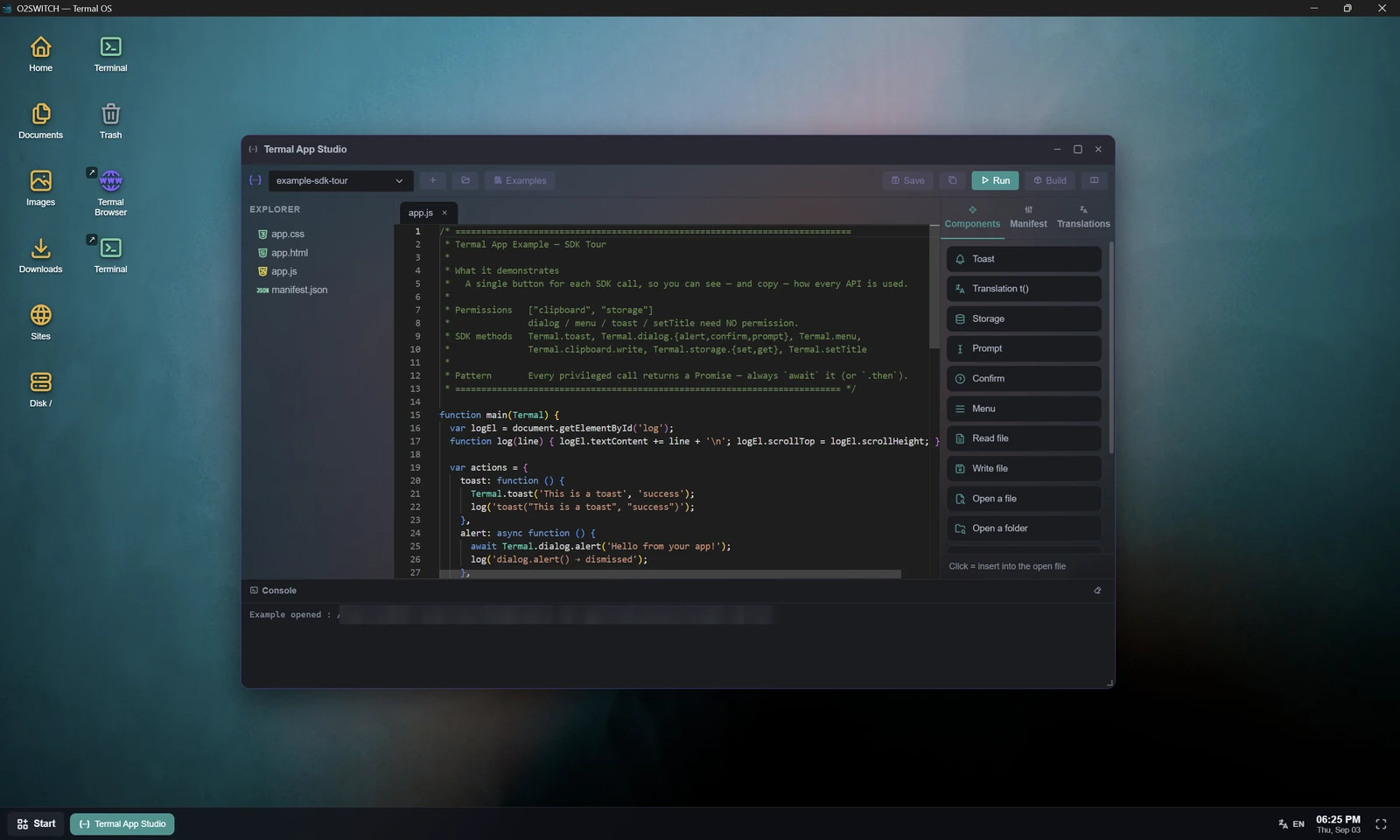Viewport: 1400px width, 840px height.
Task: Open the Examples list
Action: pyautogui.click(x=520, y=180)
